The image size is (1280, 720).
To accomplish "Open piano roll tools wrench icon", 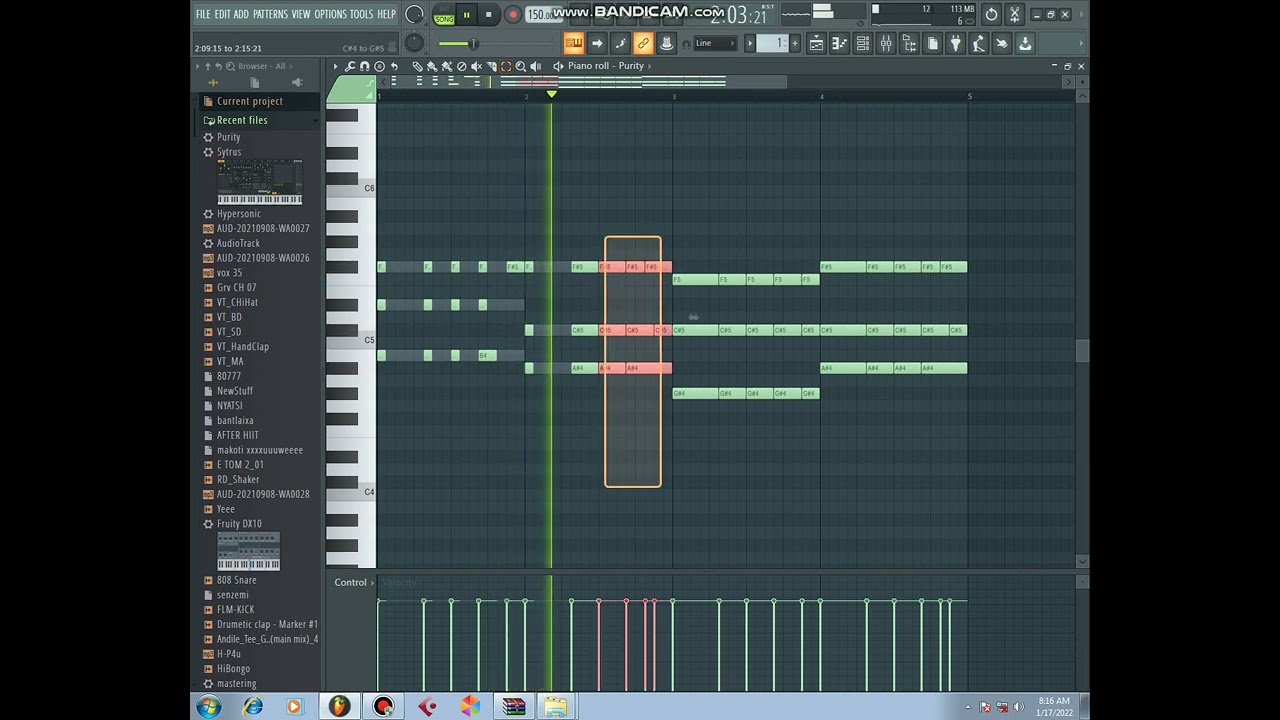I will pyautogui.click(x=350, y=66).
